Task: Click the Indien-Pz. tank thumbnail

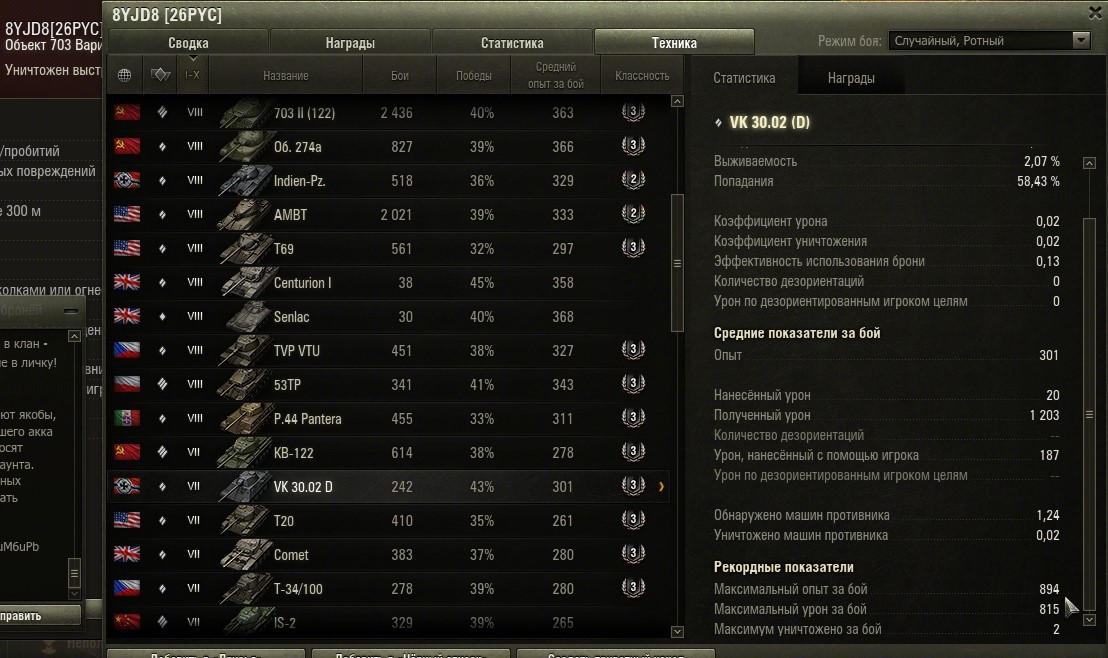Action: [244, 180]
